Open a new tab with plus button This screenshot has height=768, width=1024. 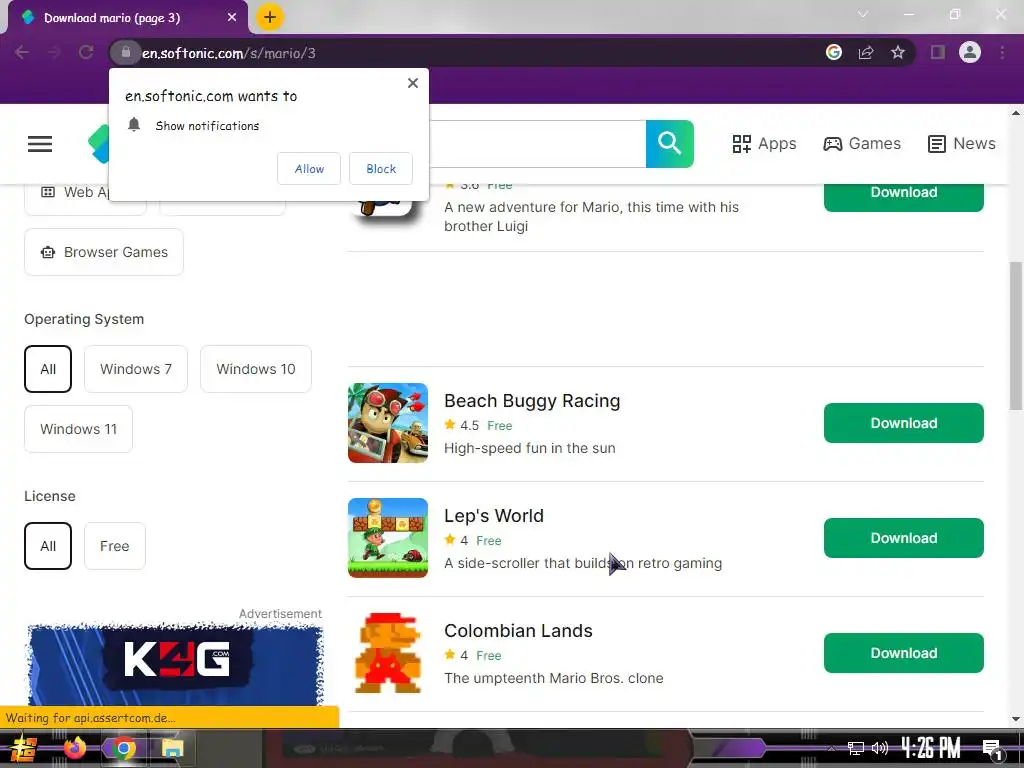270,17
